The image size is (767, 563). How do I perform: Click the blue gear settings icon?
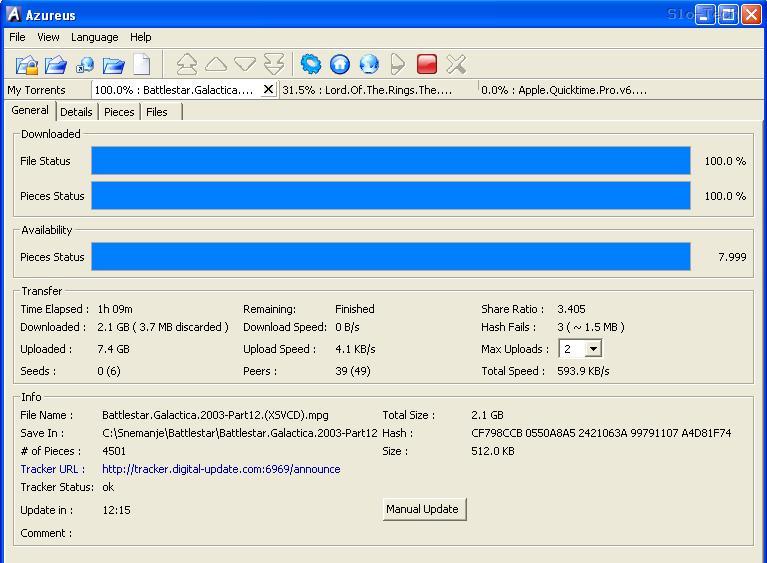[x=311, y=64]
